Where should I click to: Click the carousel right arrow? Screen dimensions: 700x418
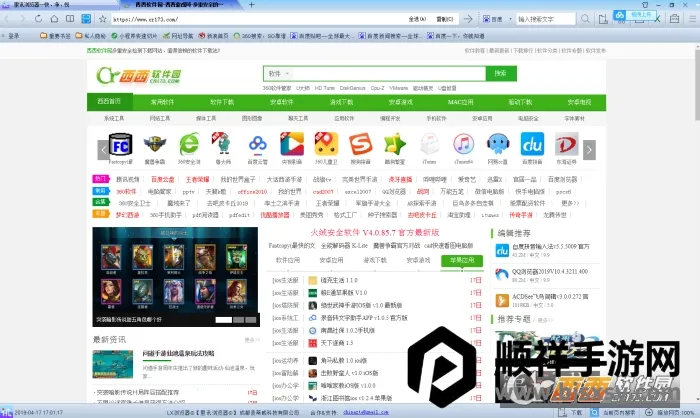589,149
